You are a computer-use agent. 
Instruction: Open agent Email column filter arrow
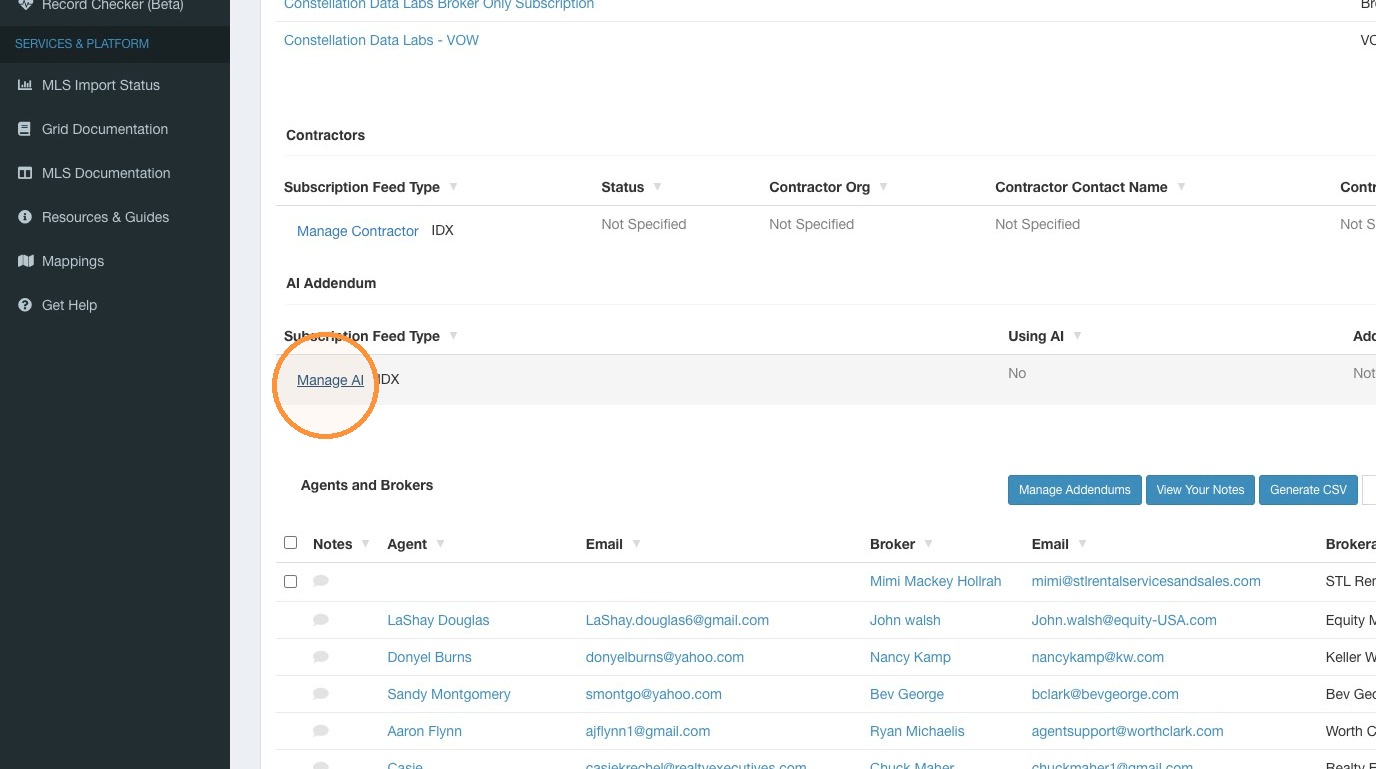coord(636,544)
